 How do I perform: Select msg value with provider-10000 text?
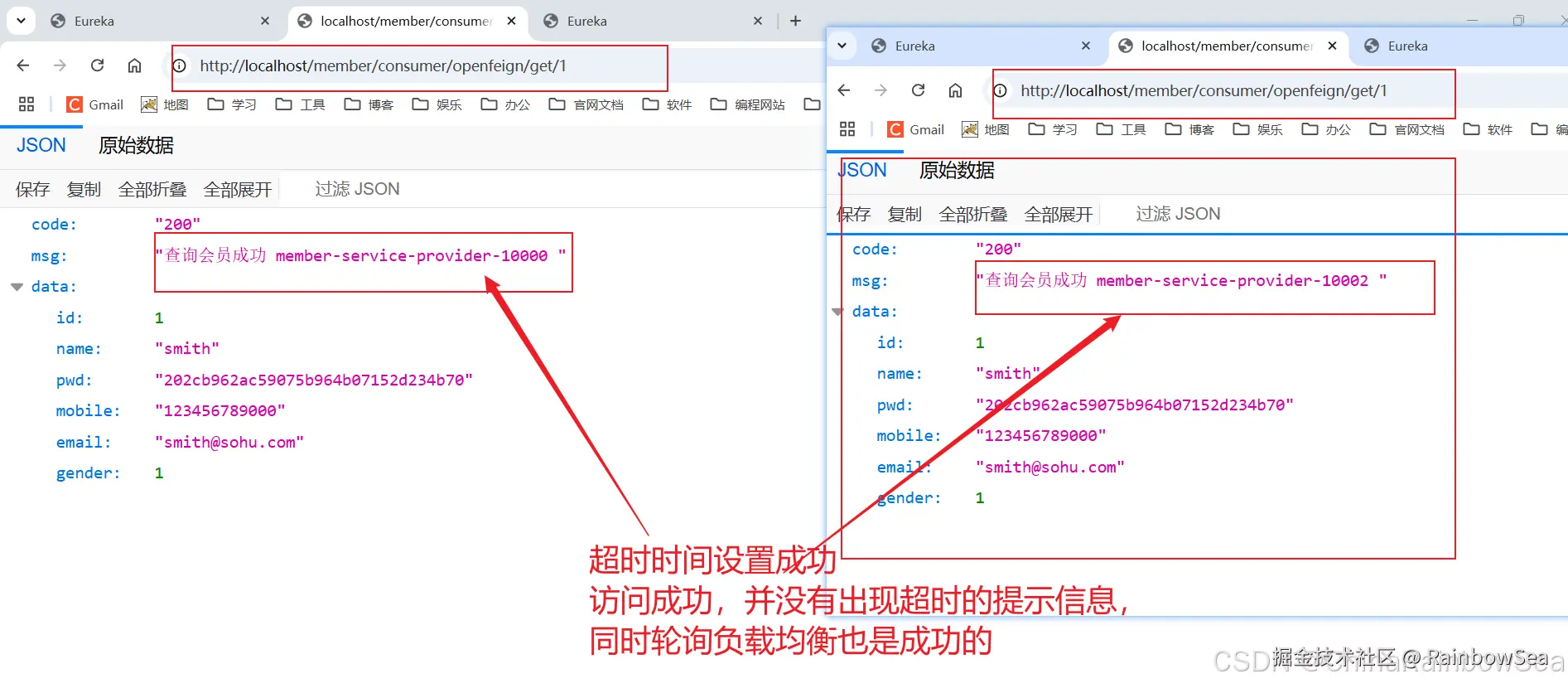[361, 255]
